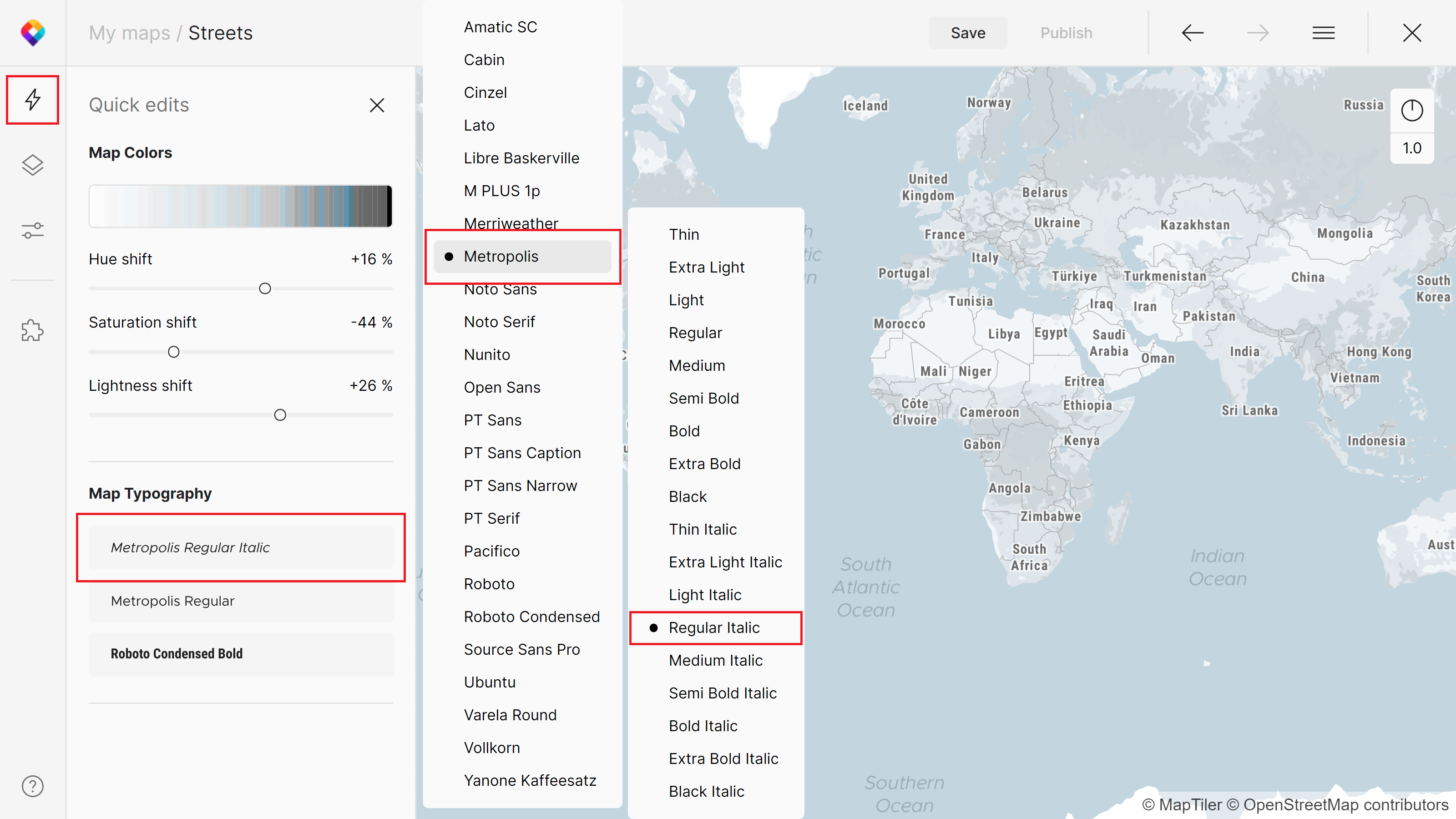Open the Quick edits lightning icon
Image resolution: width=1456 pixels, height=819 pixels.
[32, 100]
